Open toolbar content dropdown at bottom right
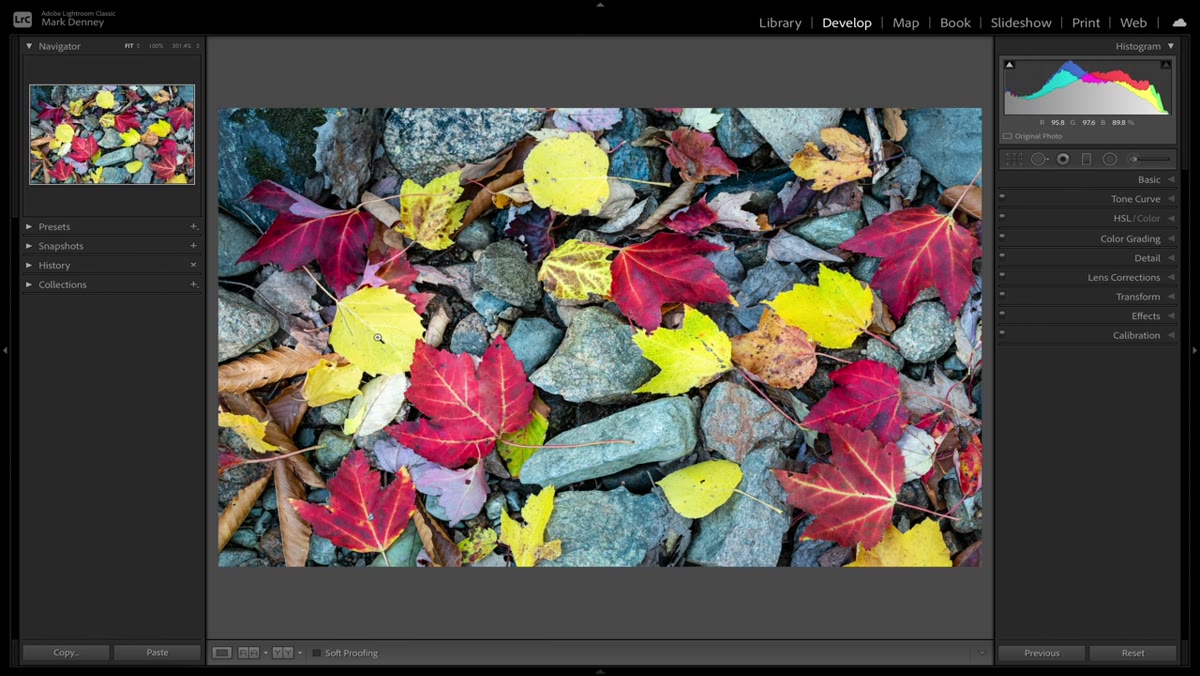This screenshot has width=1200, height=676. tap(981, 653)
